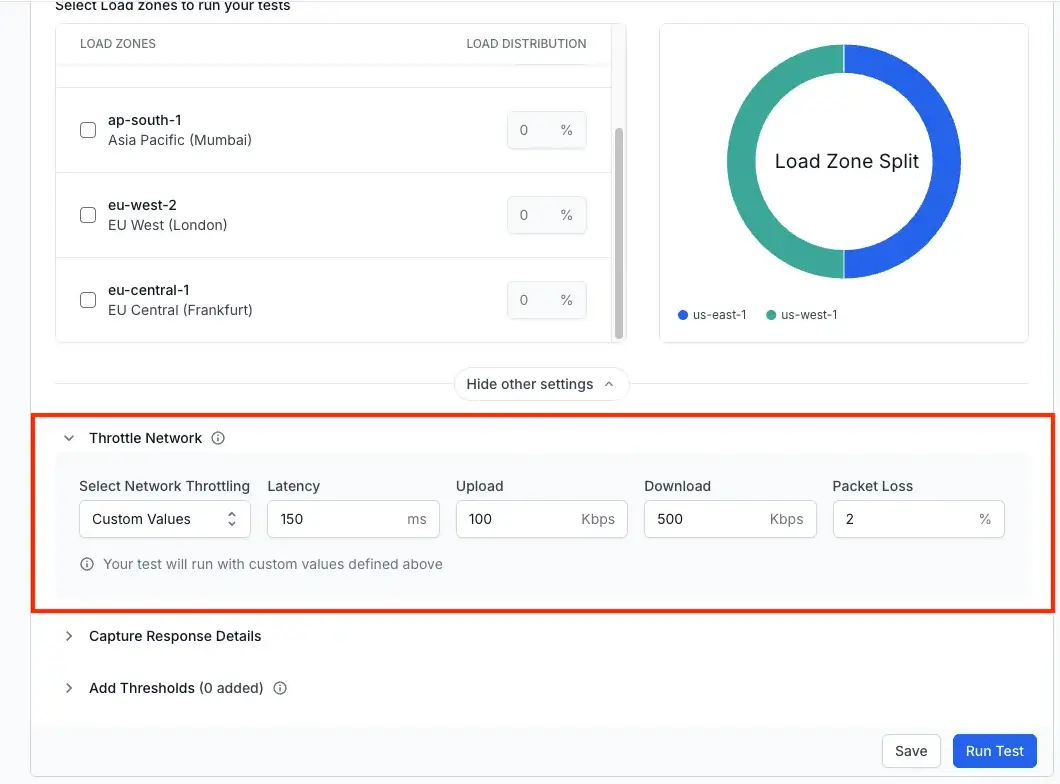Click the Save button
1060x784 pixels.
click(x=911, y=751)
